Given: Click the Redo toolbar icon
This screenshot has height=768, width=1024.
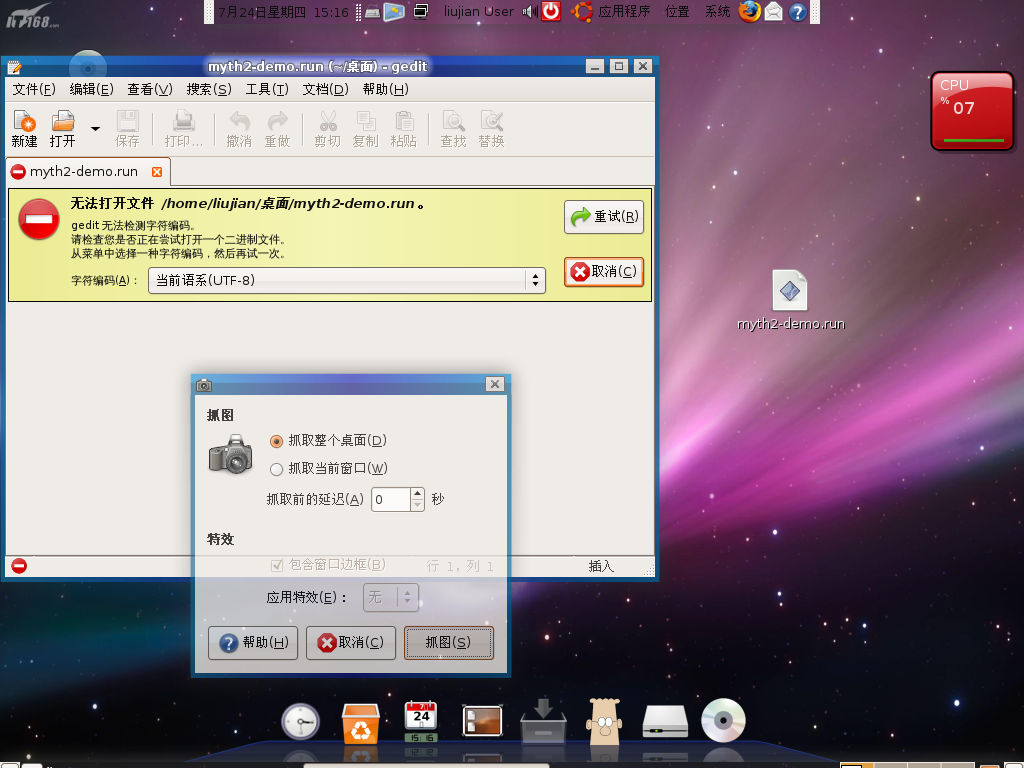Looking at the screenshot, I should coord(278,129).
